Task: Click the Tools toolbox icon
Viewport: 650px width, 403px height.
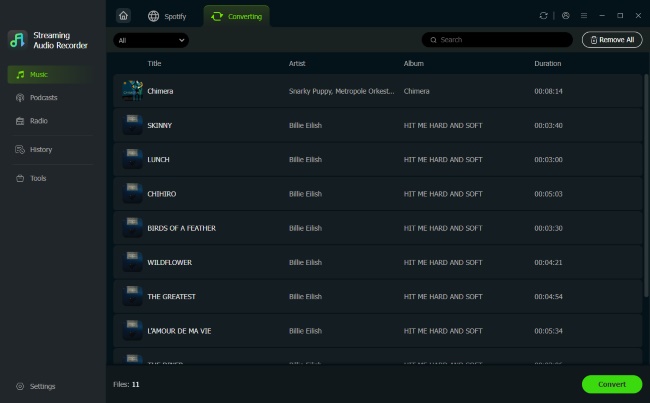Action: click(x=20, y=178)
